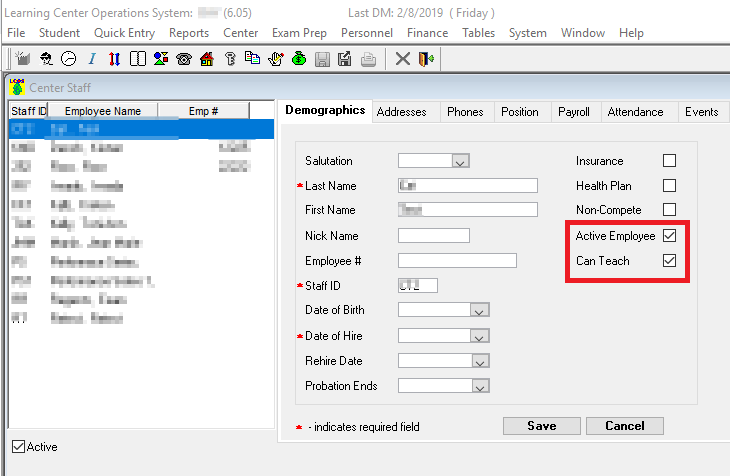Sort by Employee Name column header
This screenshot has width=730, height=476.
[103, 111]
